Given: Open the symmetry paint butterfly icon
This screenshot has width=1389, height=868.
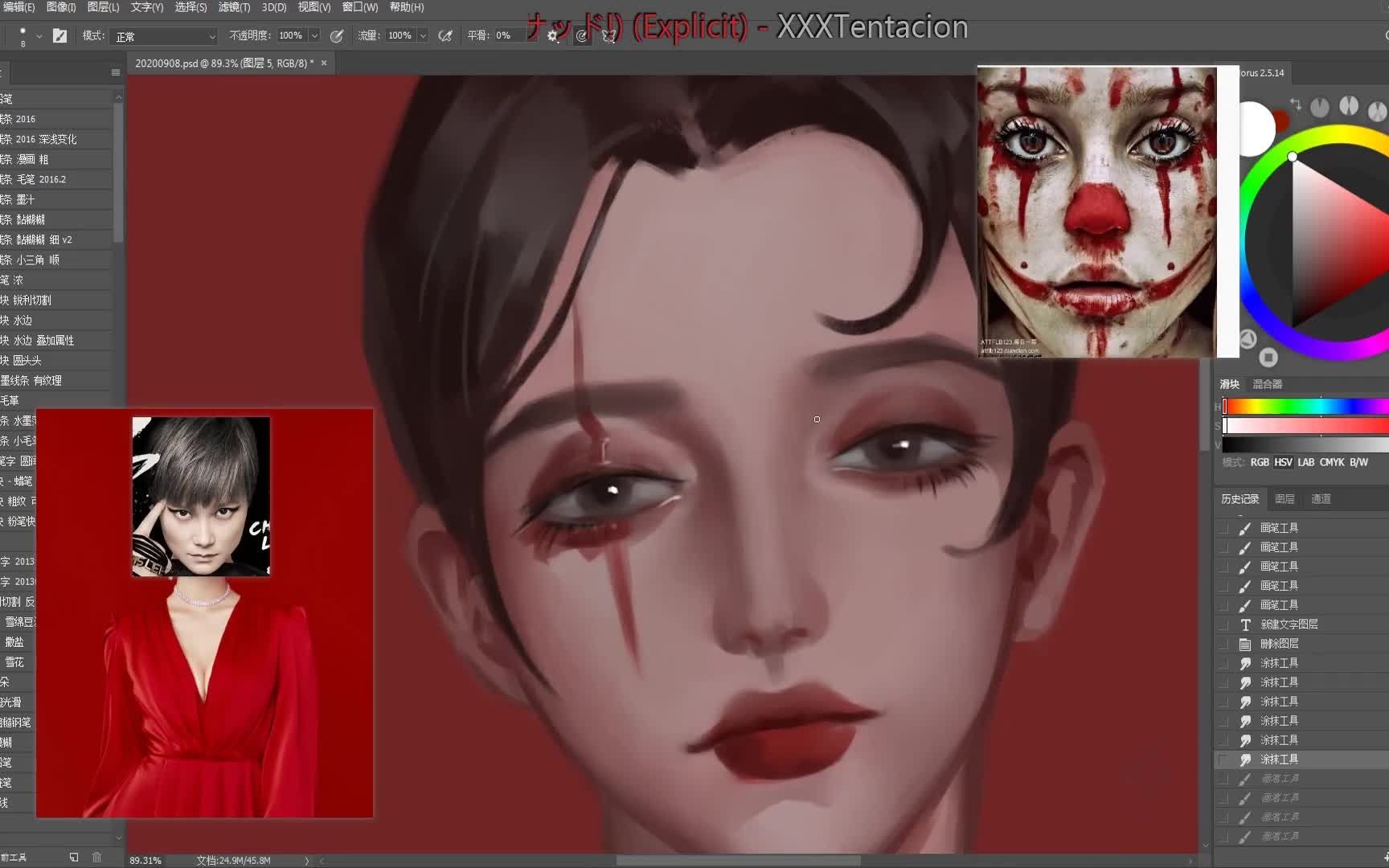Looking at the screenshot, I should [x=609, y=35].
